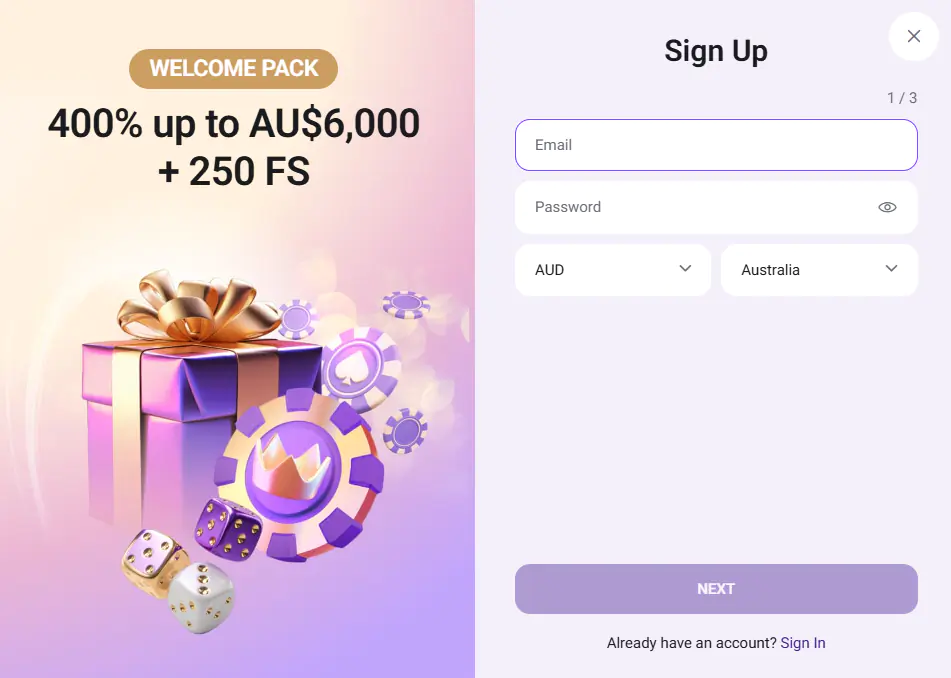951x678 pixels.
Task: Click the white dice icon
Action: point(200,597)
